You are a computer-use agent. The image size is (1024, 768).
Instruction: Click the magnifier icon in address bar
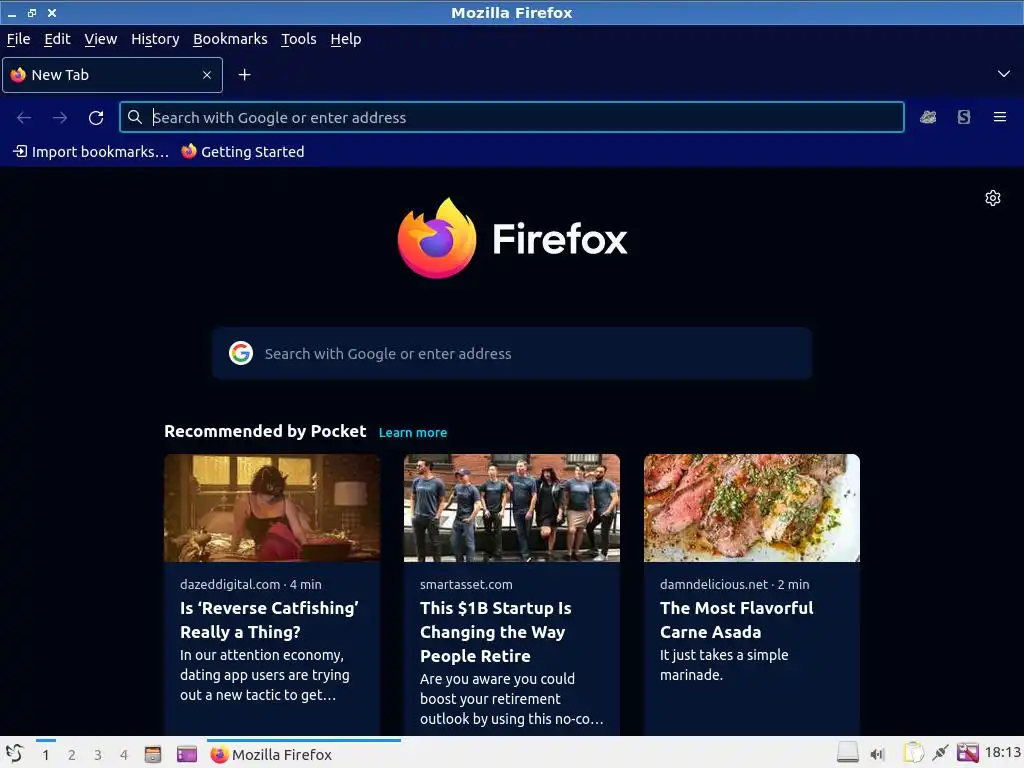(135, 118)
